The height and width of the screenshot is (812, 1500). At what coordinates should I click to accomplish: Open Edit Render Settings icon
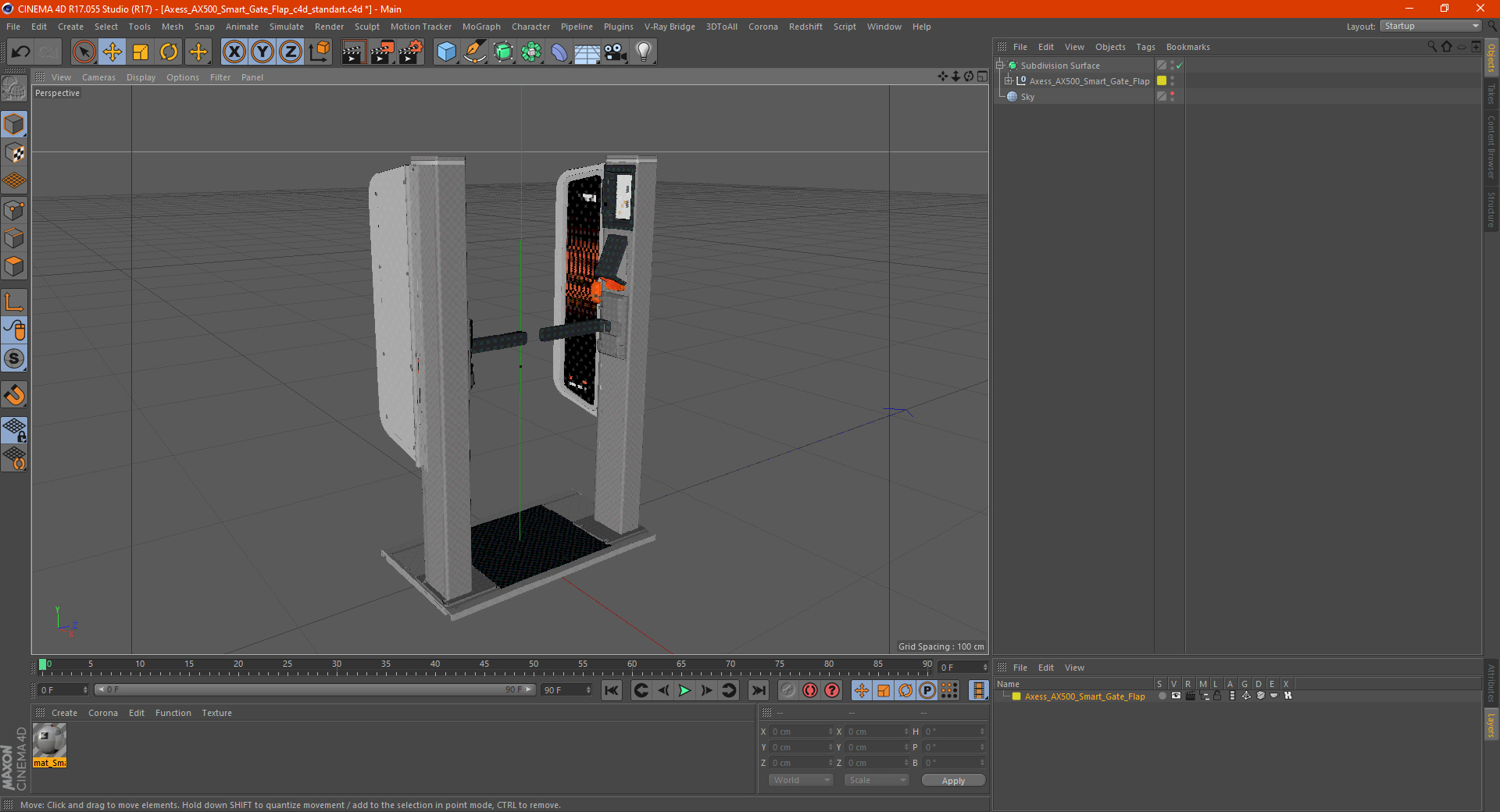pyautogui.click(x=411, y=52)
